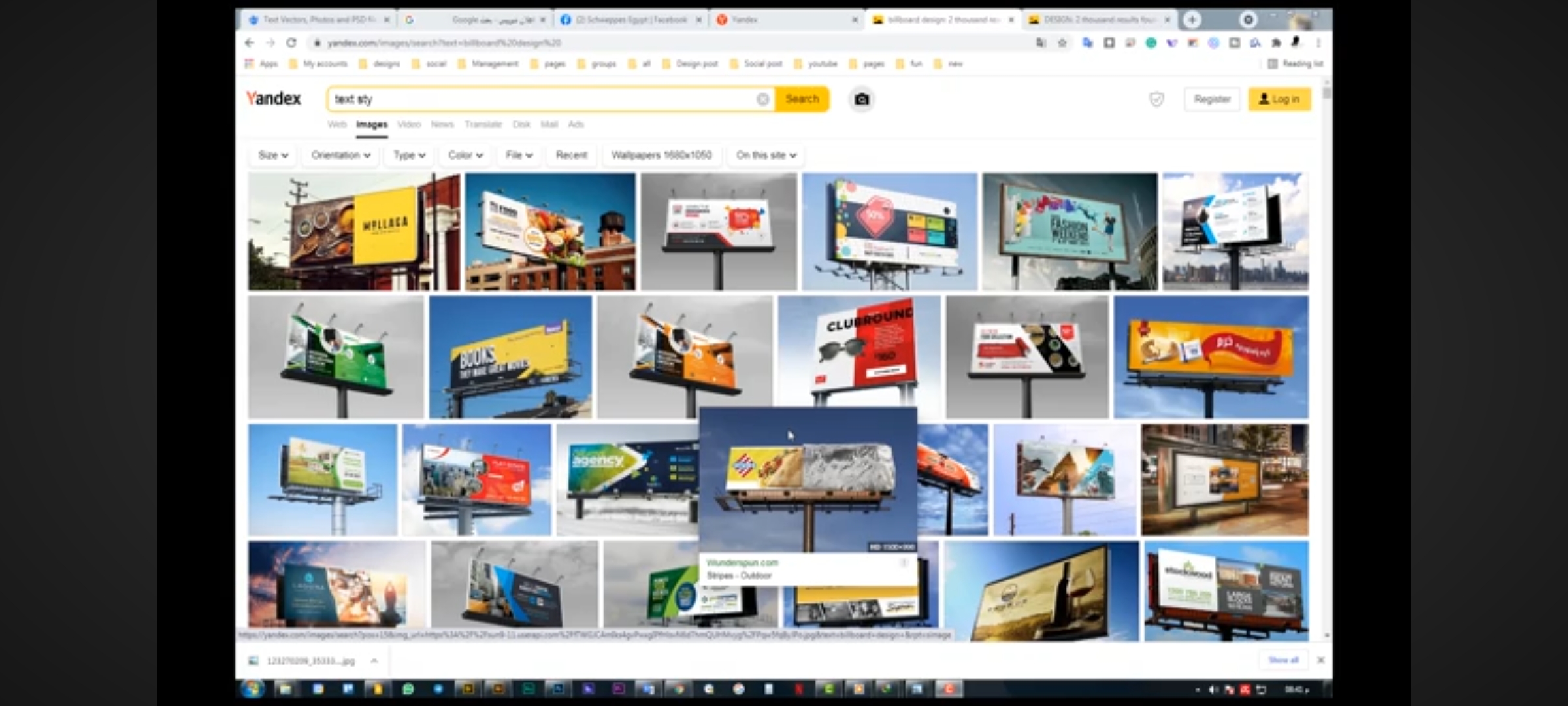The width and height of the screenshot is (1568, 706).
Task: Expand the Orientation filter dropdown
Action: (340, 156)
